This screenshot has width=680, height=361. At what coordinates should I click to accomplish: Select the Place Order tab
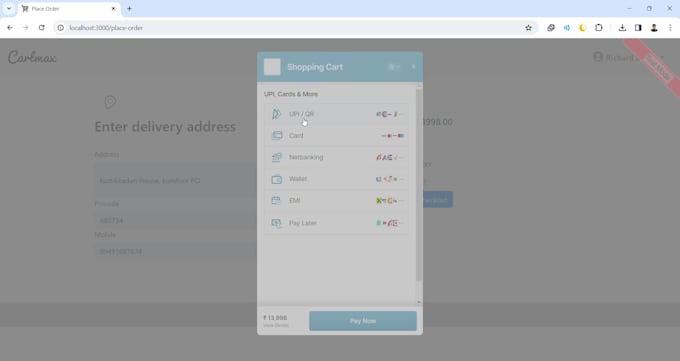pyautogui.click(x=69, y=9)
